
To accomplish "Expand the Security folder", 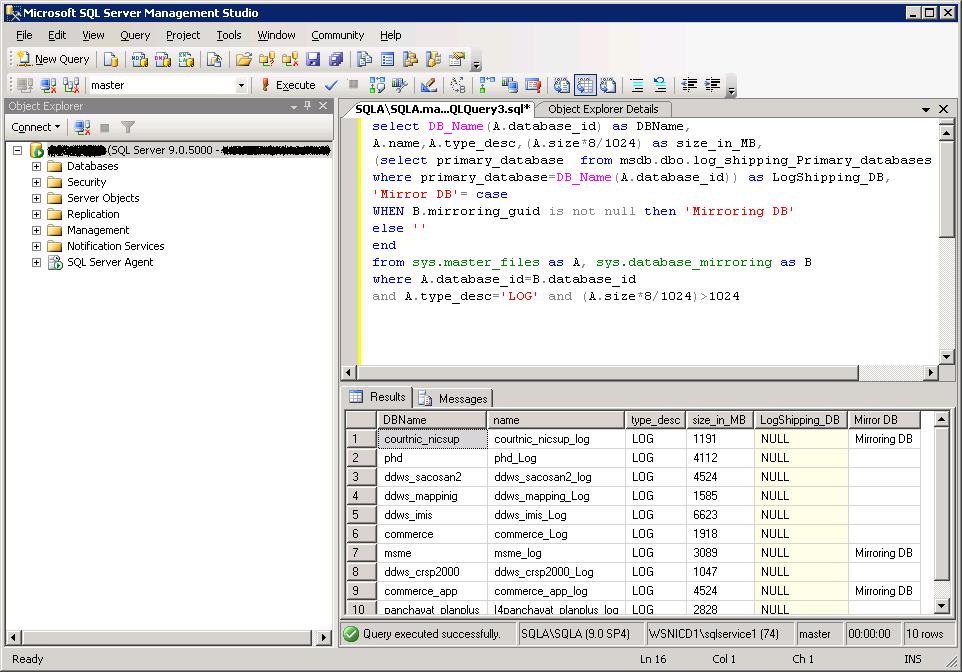I will [x=36, y=182].
